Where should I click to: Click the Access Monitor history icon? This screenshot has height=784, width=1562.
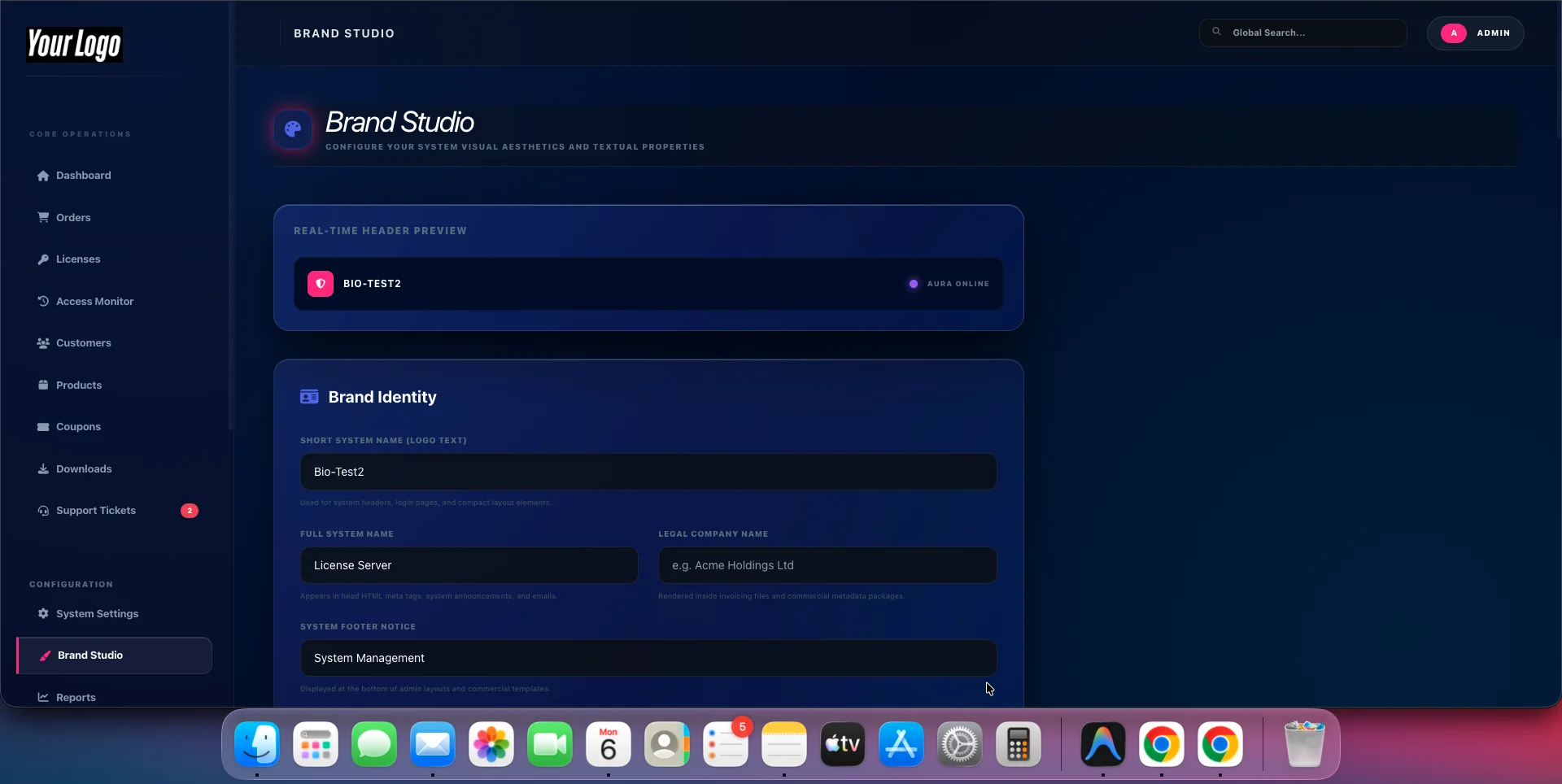point(43,301)
